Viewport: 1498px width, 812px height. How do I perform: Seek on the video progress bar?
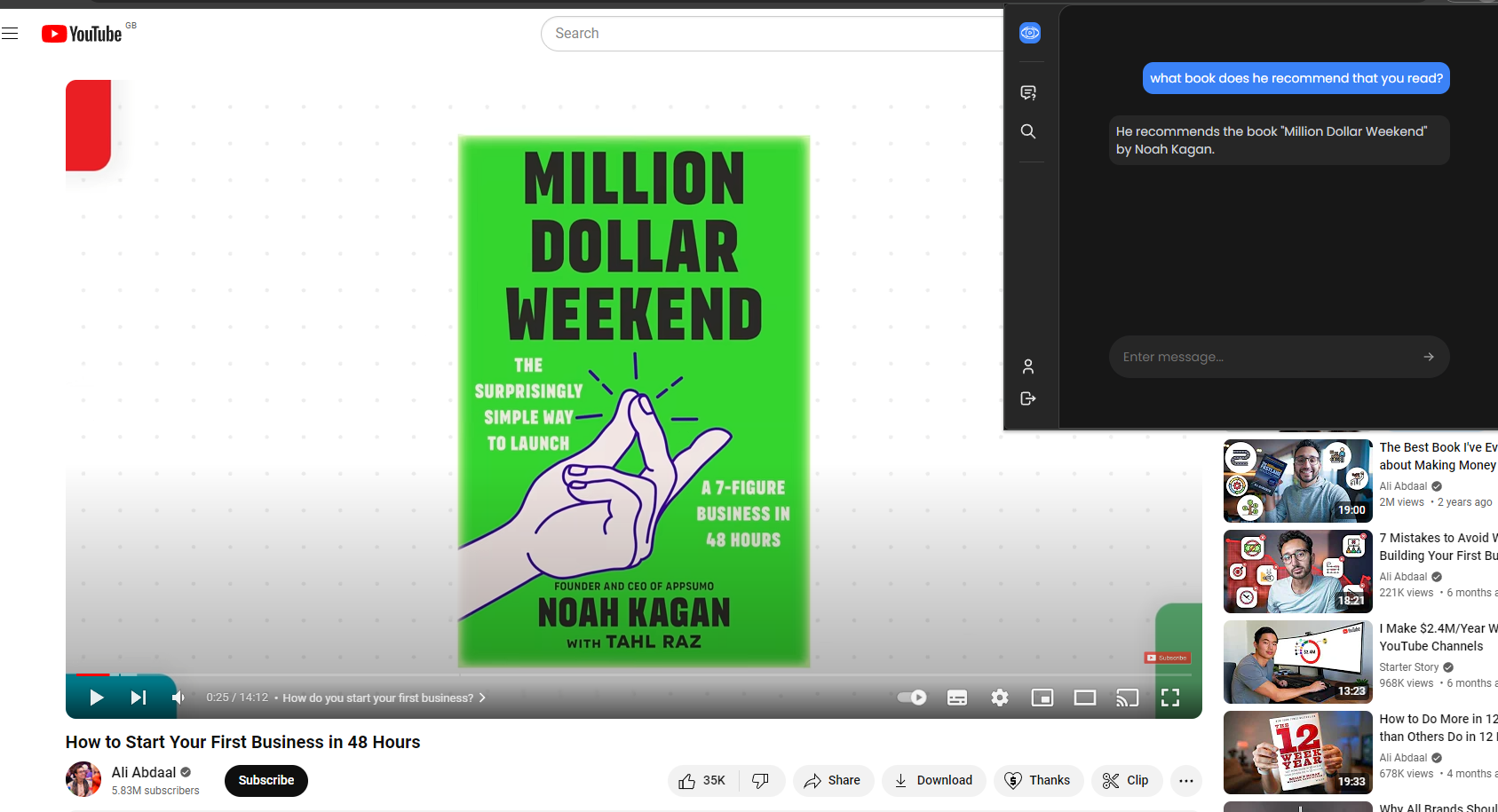pos(634,674)
